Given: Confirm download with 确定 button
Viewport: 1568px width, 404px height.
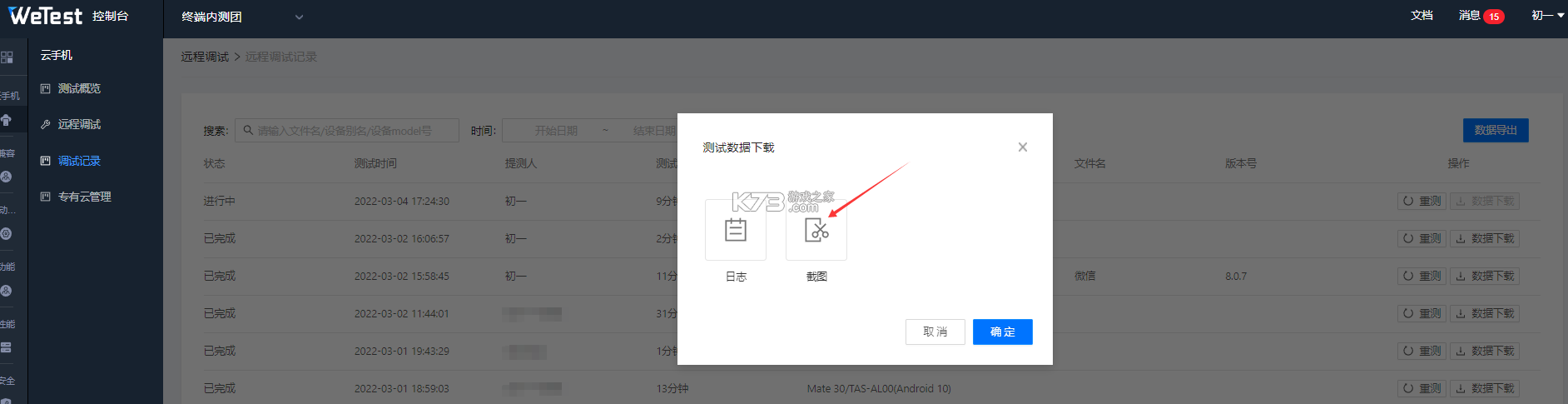Looking at the screenshot, I should pyautogui.click(x=1003, y=332).
